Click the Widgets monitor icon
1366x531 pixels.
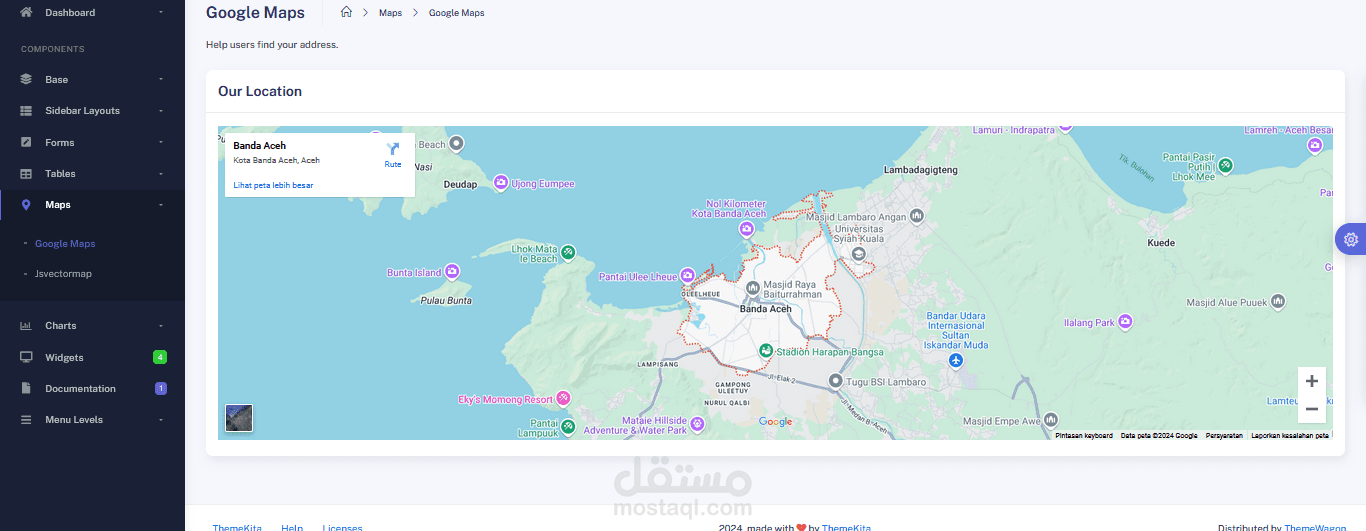[x=26, y=357]
